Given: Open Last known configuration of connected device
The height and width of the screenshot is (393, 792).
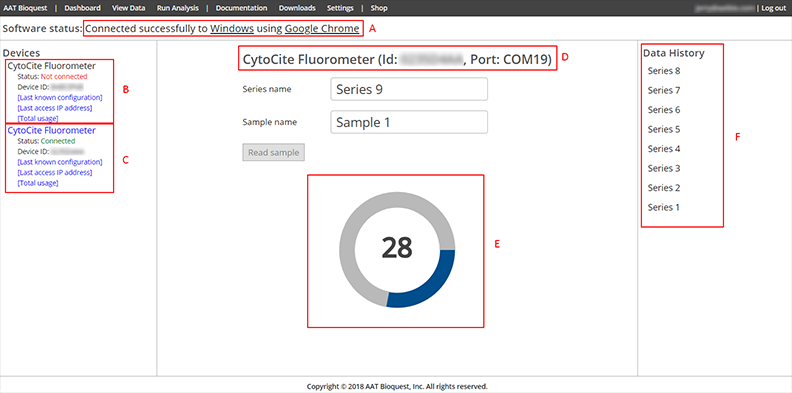Looking at the screenshot, I should [x=60, y=162].
